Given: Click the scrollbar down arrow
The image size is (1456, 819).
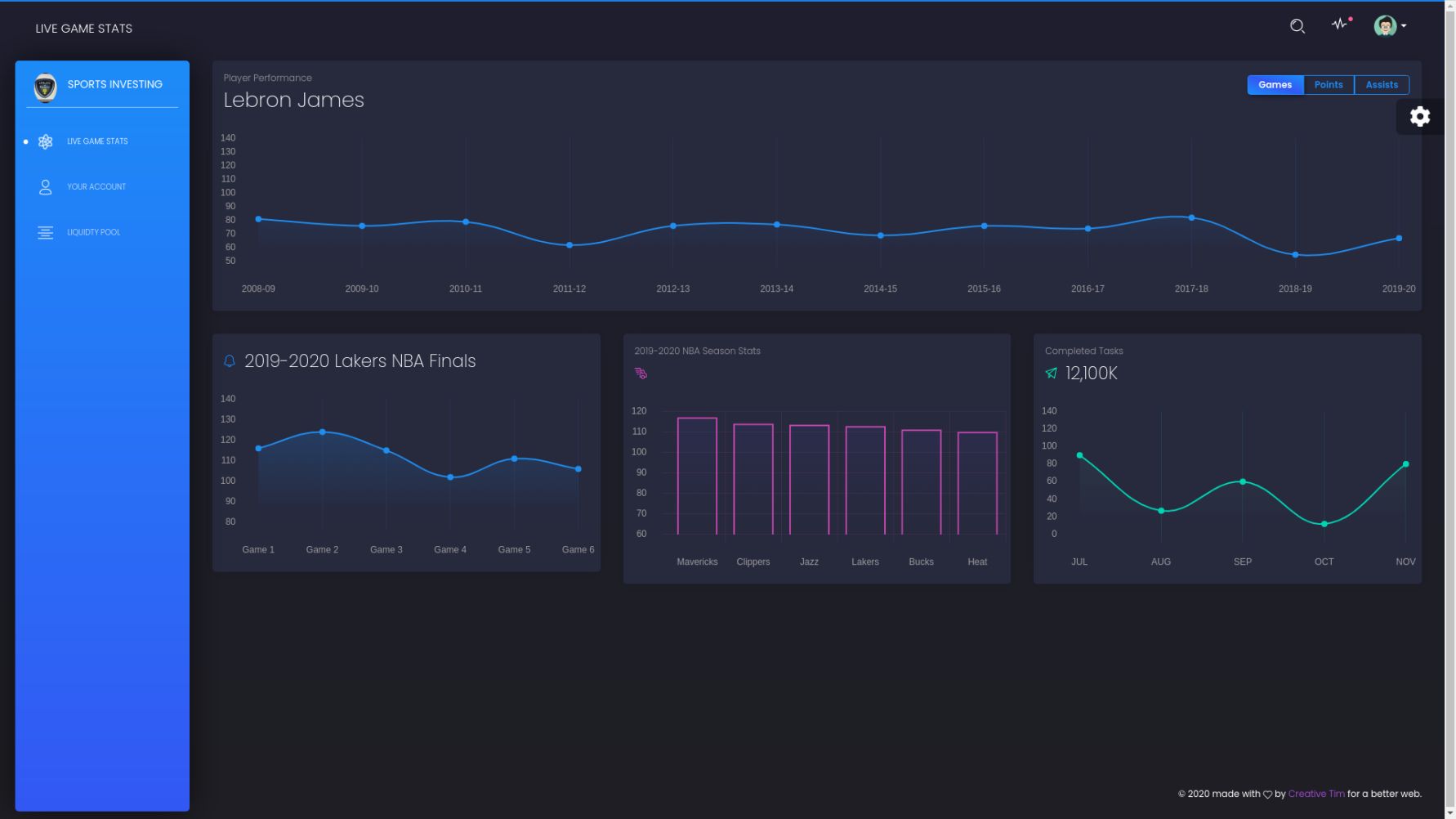Looking at the screenshot, I should point(1449,812).
